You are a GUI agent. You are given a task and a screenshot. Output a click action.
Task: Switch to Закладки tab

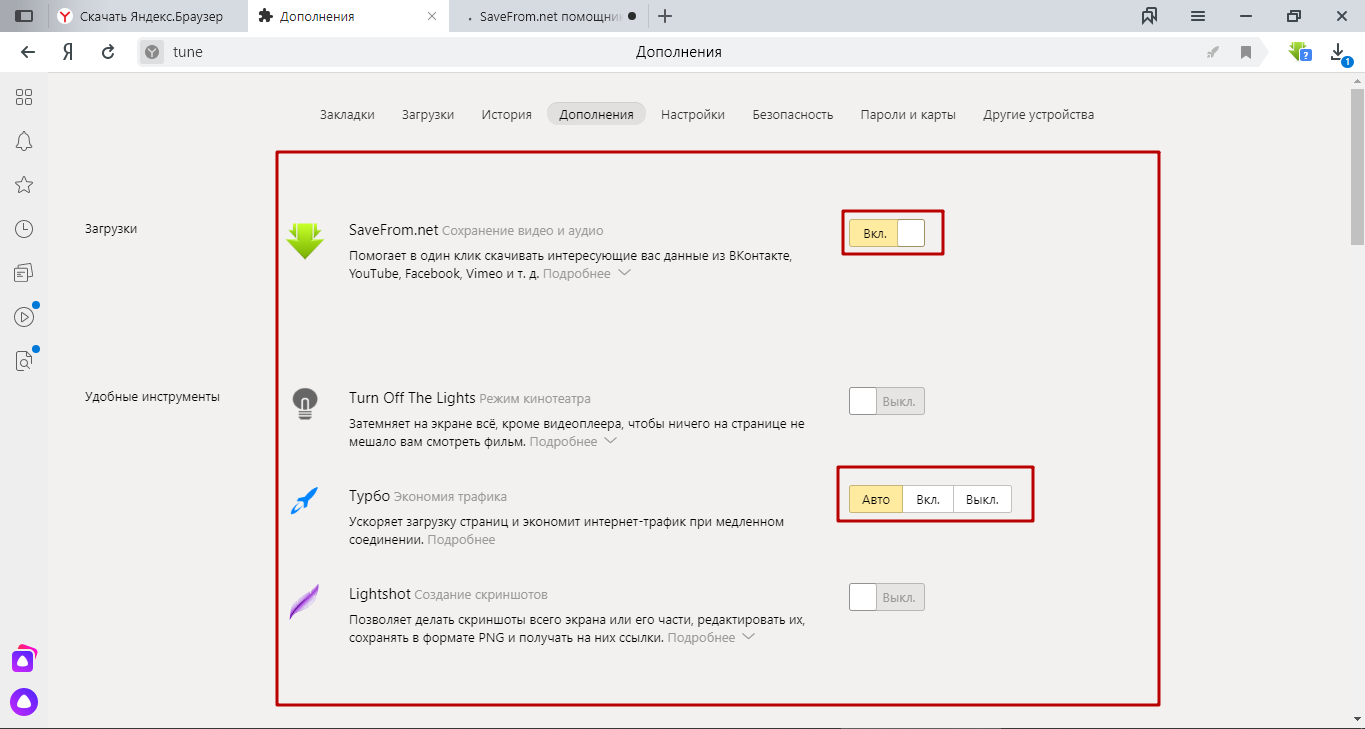click(x=347, y=114)
